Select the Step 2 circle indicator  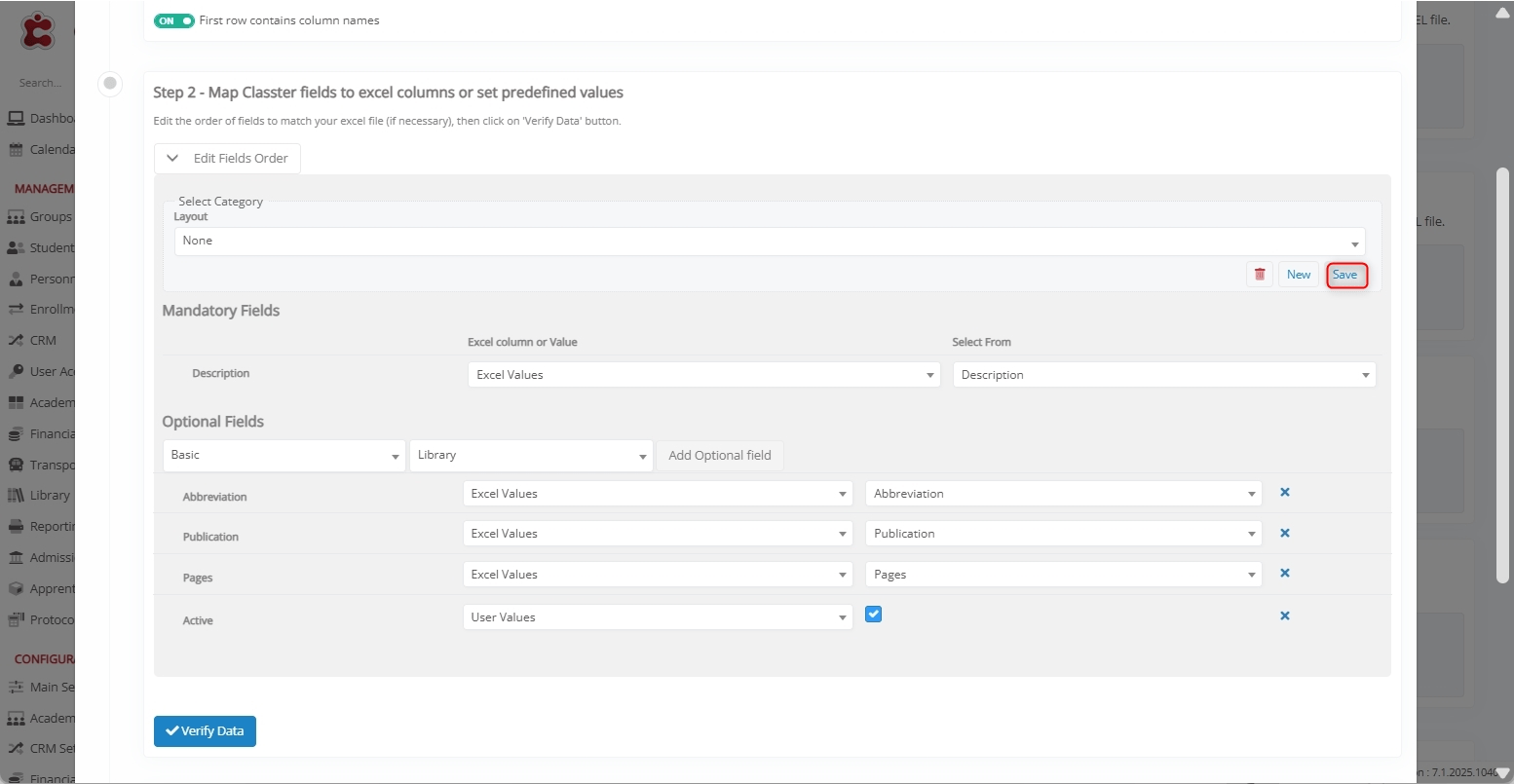click(x=110, y=84)
